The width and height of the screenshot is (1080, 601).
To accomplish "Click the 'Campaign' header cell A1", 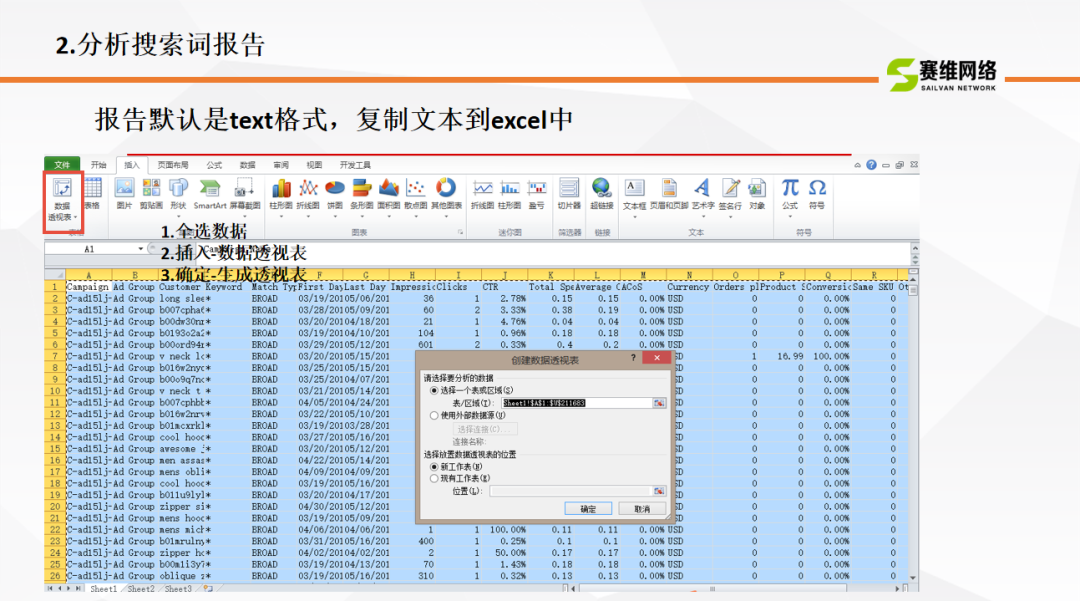I will [88, 287].
